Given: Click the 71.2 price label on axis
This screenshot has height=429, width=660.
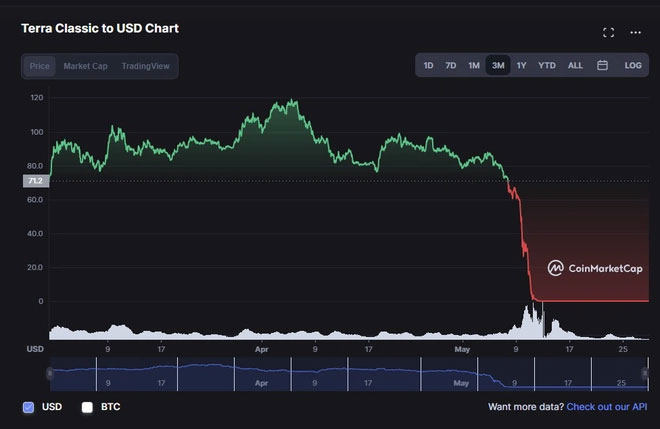Looking at the screenshot, I should click(x=35, y=181).
